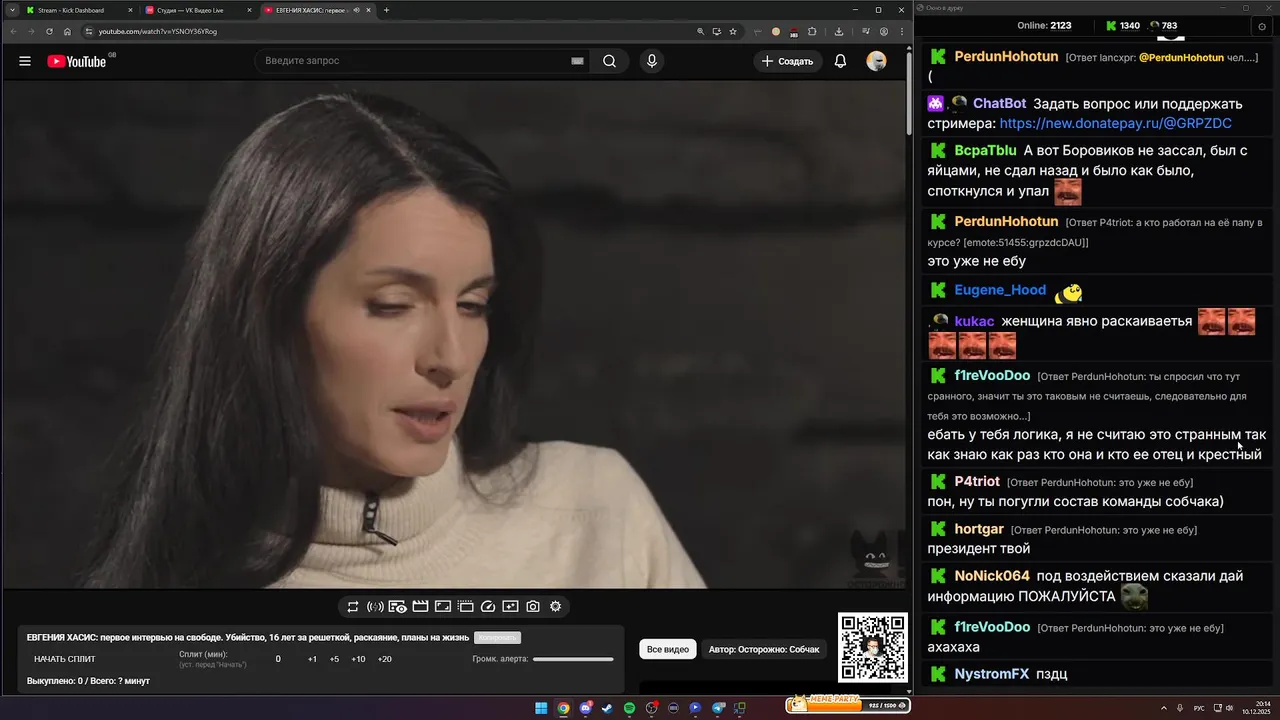
Task: Open the YouTube account avatar menu
Action: pos(876,61)
